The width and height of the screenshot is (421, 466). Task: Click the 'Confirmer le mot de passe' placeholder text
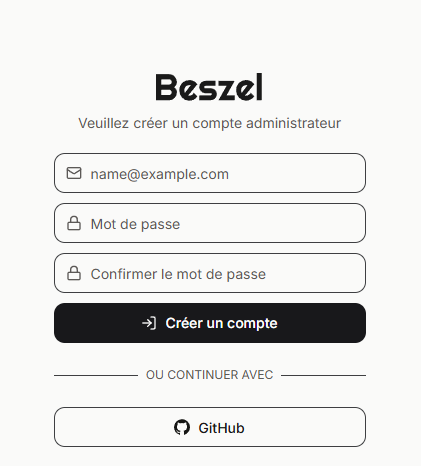178,274
